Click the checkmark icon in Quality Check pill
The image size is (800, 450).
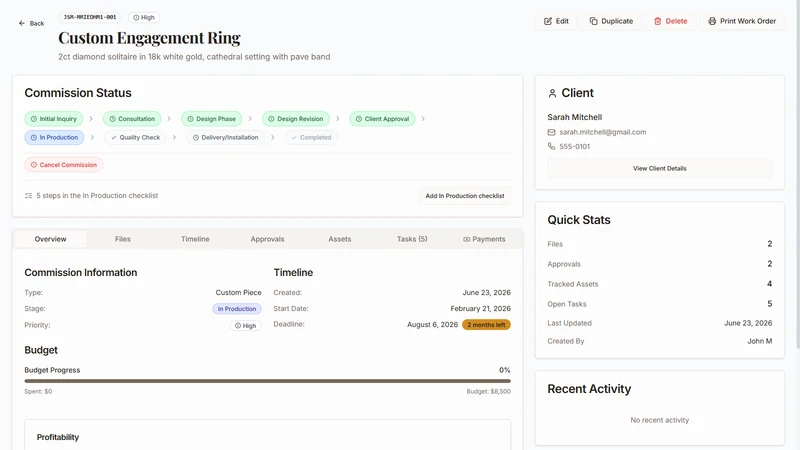(114, 137)
